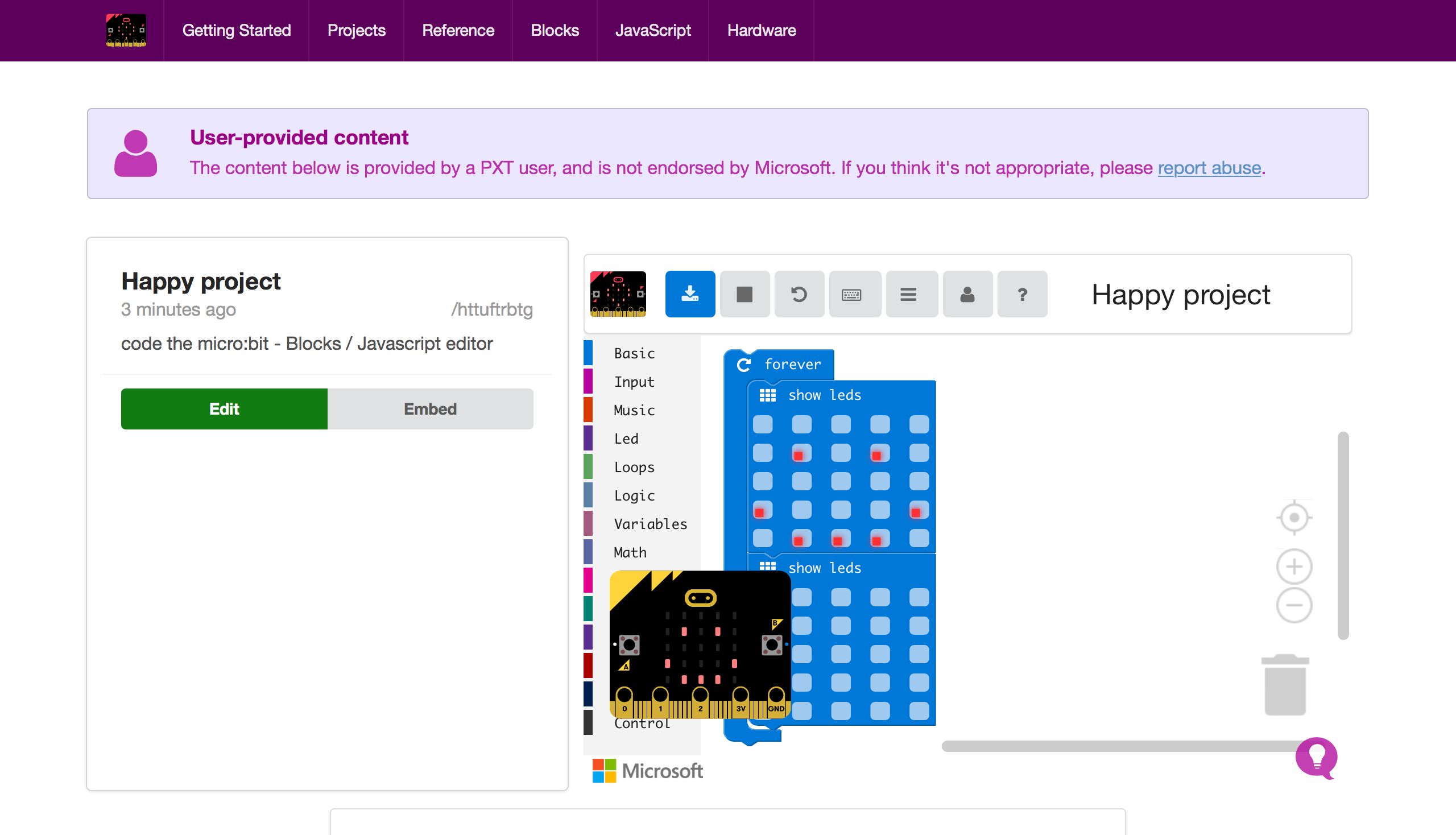This screenshot has width=1456, height=835.
Task: Click the report abuse link
Action: tap(1209, 168)
